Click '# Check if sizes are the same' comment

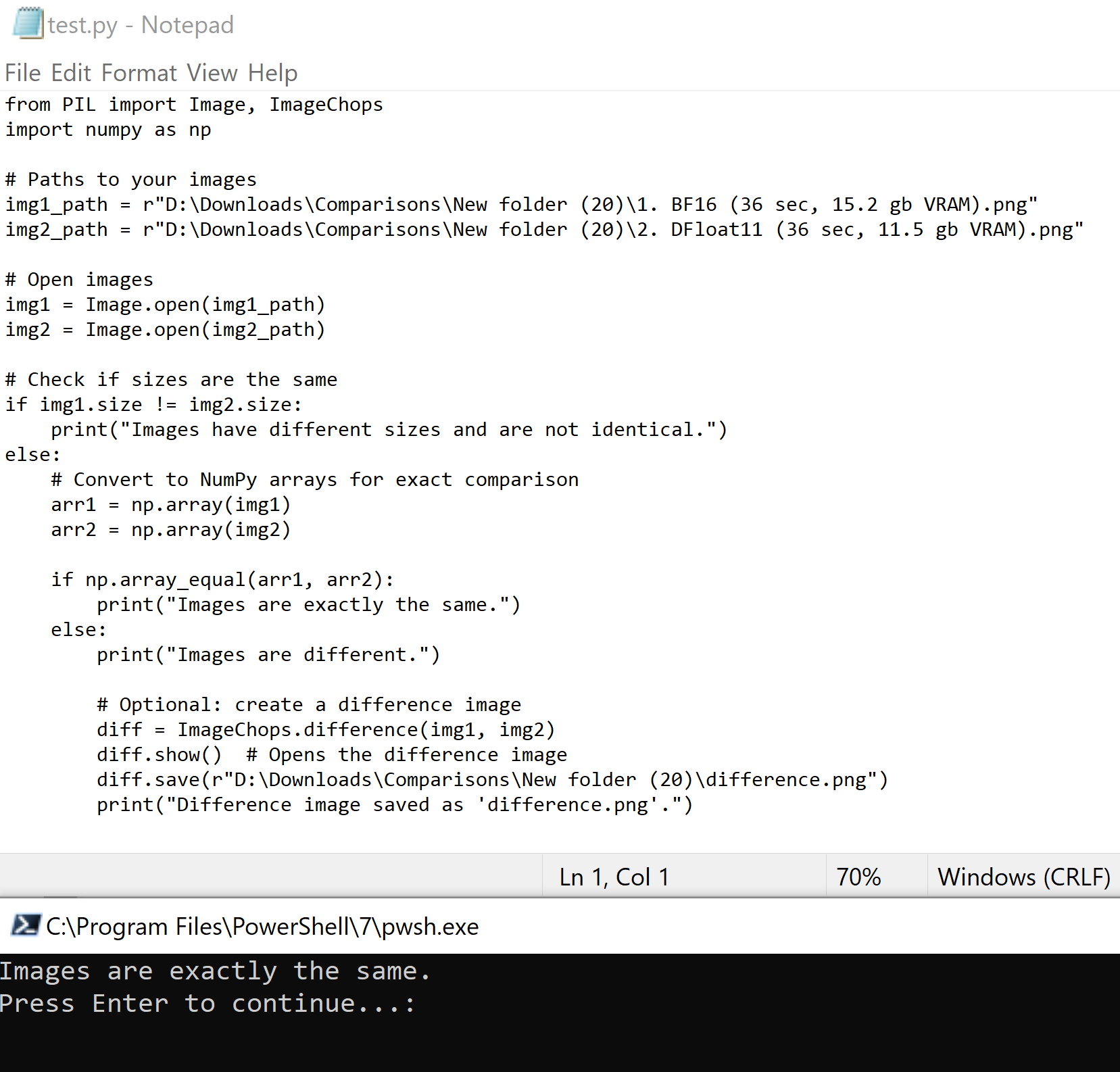[172, 380]
